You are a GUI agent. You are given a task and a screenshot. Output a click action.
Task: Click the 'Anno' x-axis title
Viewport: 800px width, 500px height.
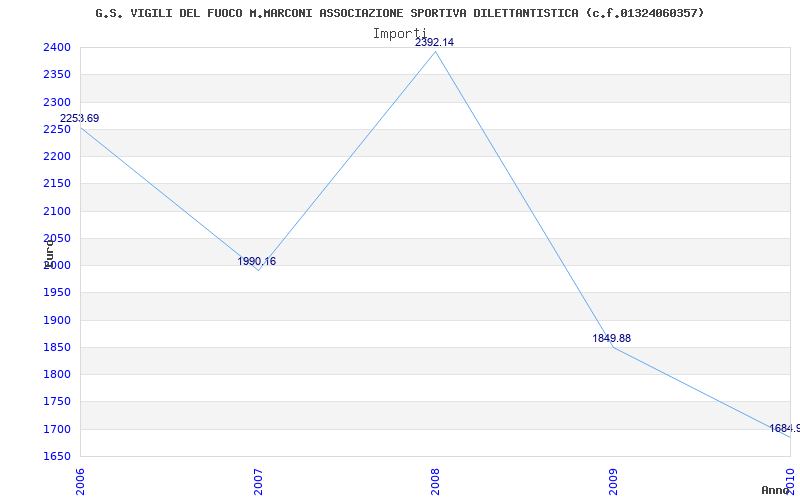coord(775,490)
